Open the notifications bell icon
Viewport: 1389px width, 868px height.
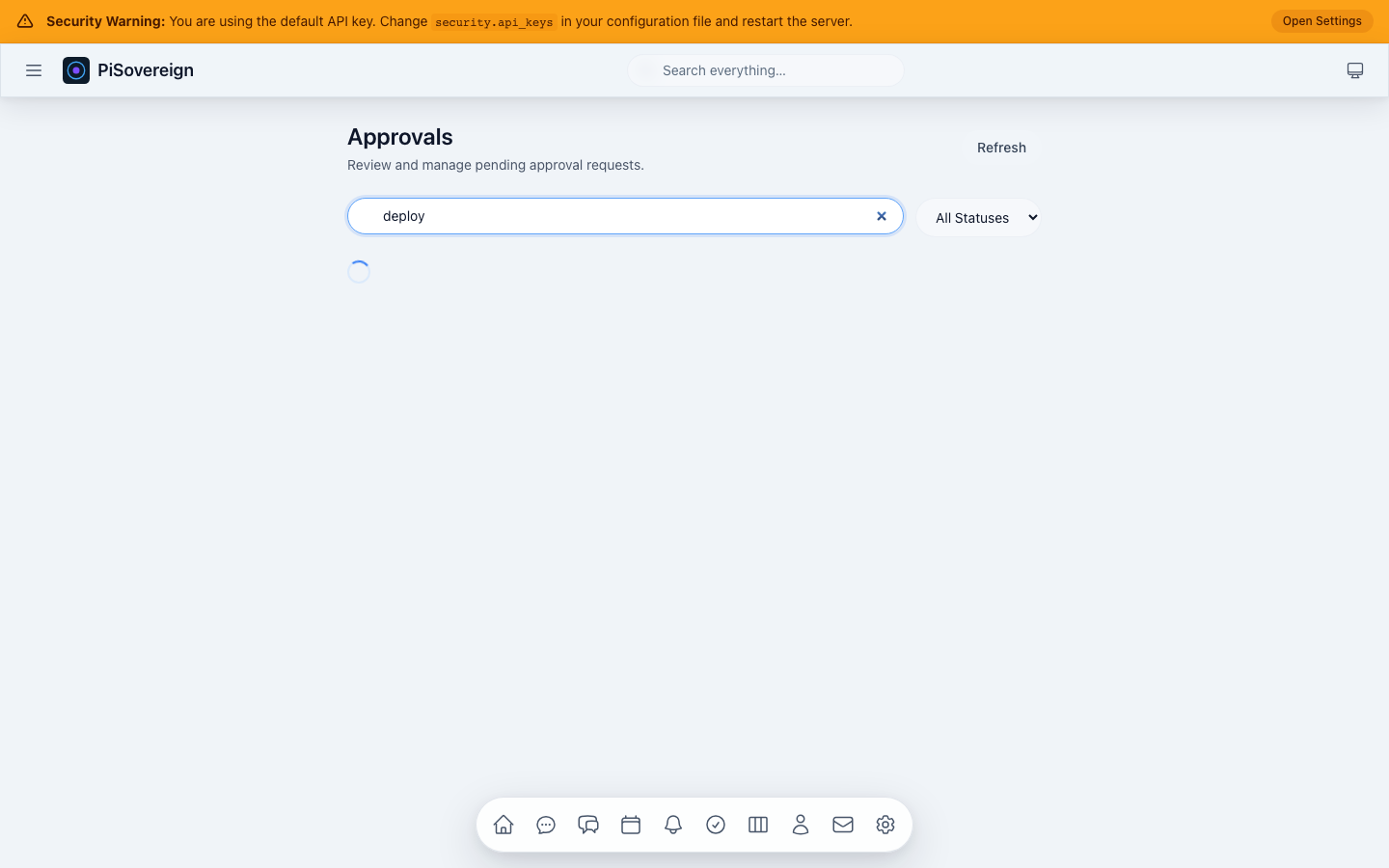tap(673, 825)
